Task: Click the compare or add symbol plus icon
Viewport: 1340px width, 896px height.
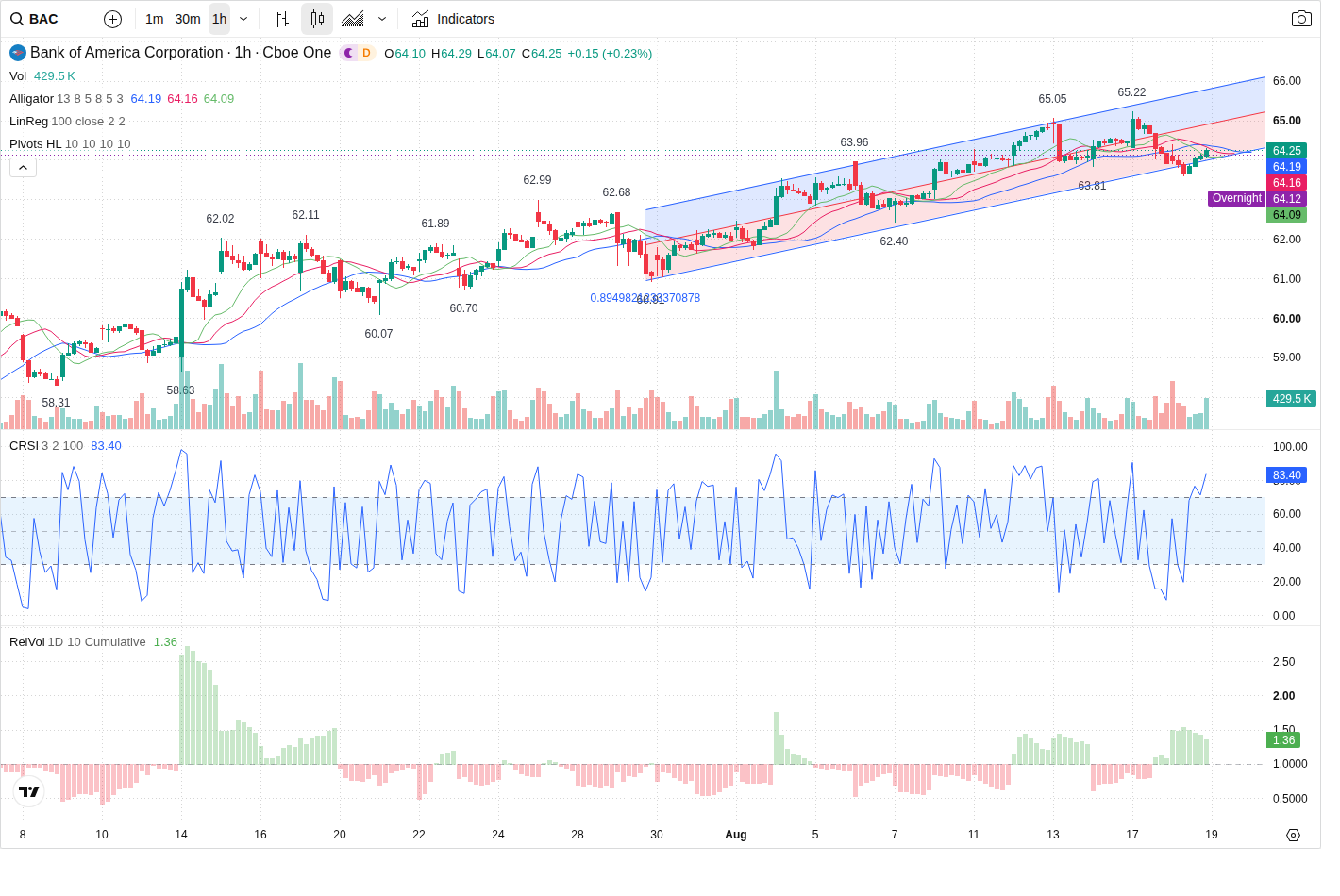Action: pos(112,19)
